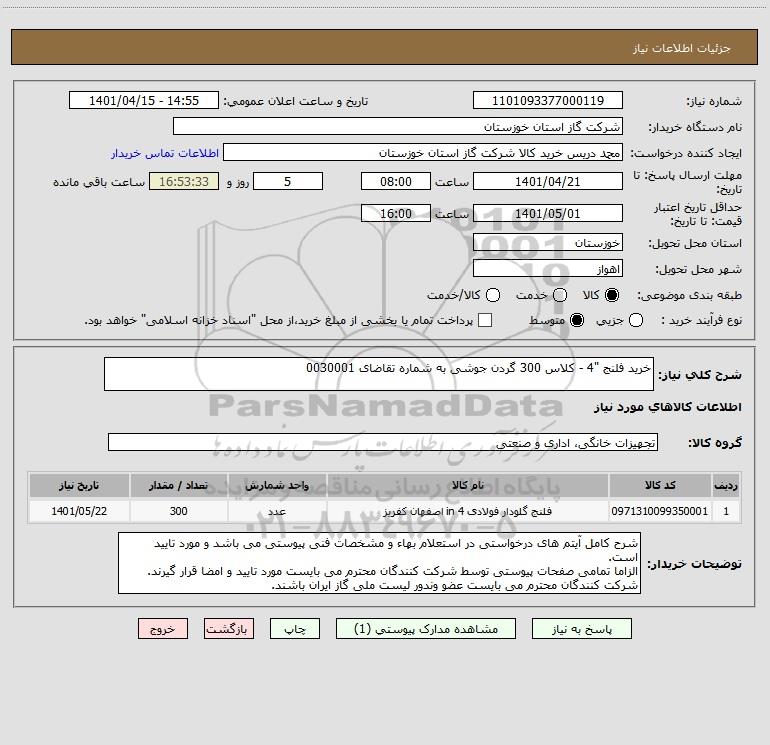Viewport: 770px width, 745px height.
Task: Select the خدمت radio option
Action: click(x=560, y=295)
